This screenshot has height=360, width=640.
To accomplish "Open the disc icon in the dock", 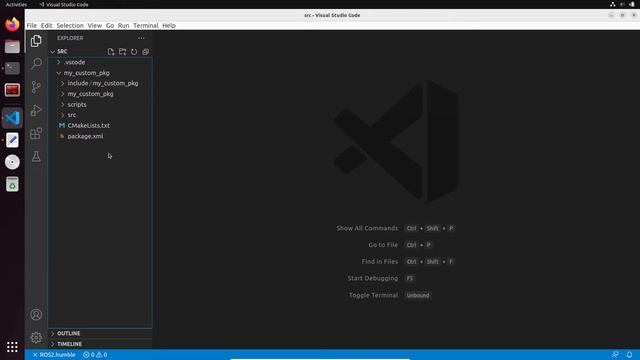I will pos(12,162).
